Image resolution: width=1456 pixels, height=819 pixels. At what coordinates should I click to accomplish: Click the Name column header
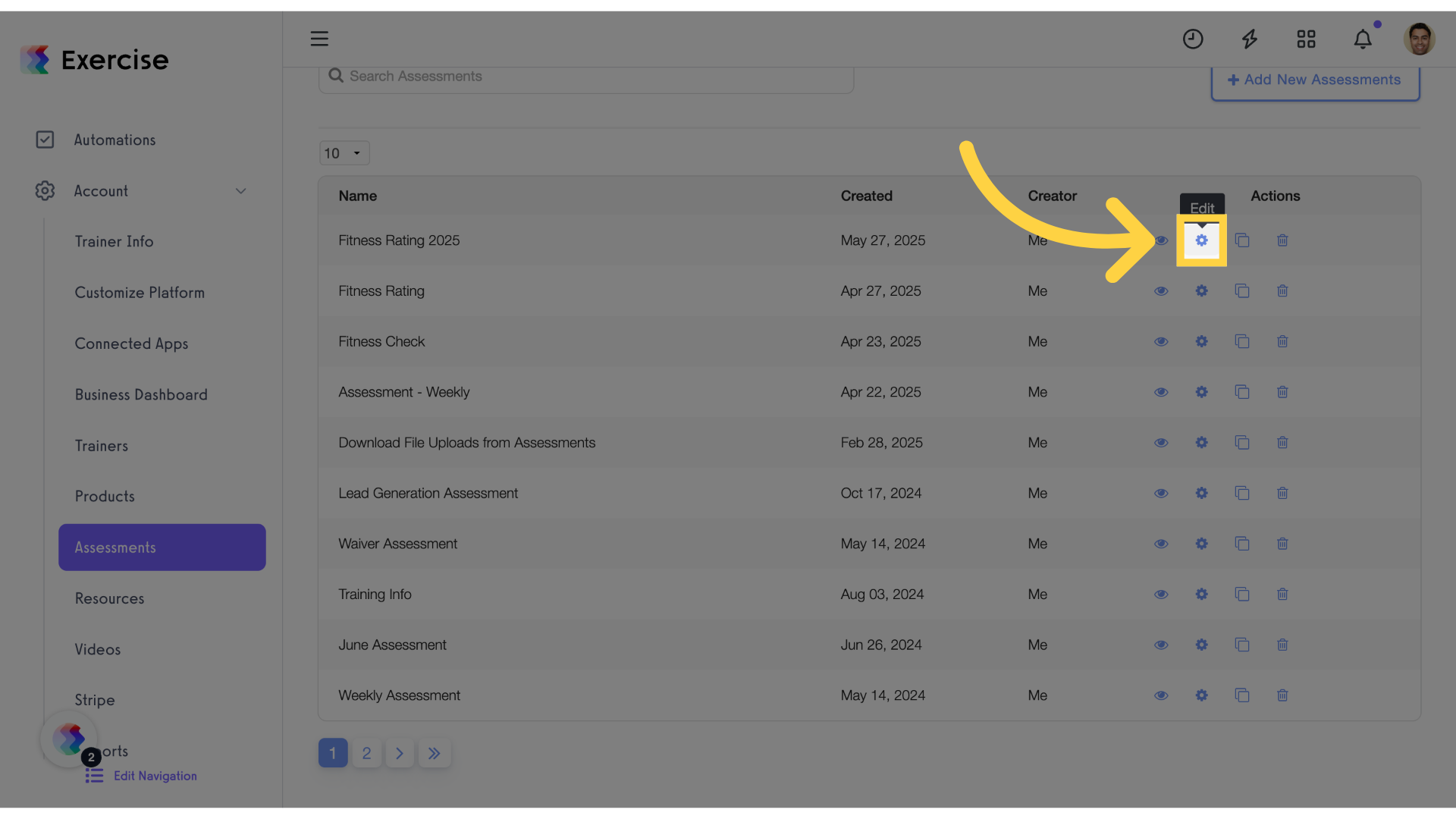pos(358,196)
